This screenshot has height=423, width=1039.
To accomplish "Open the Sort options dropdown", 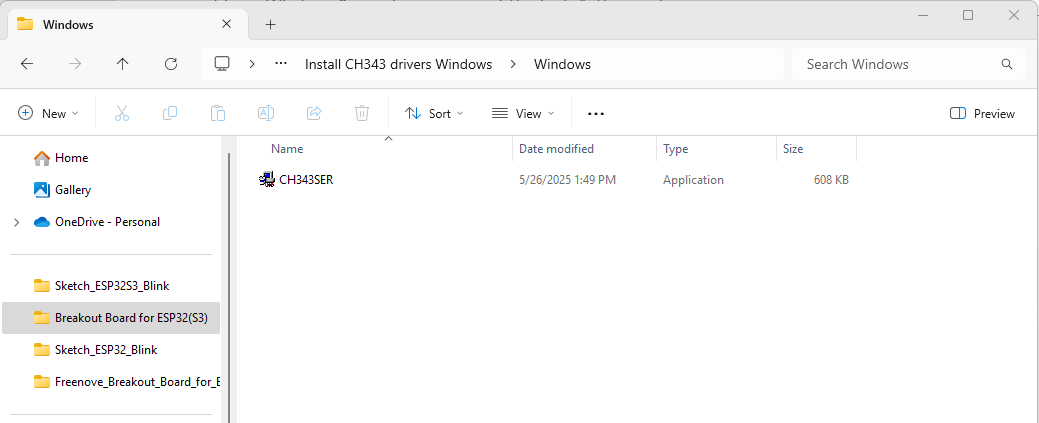I will tap(434, 113).
